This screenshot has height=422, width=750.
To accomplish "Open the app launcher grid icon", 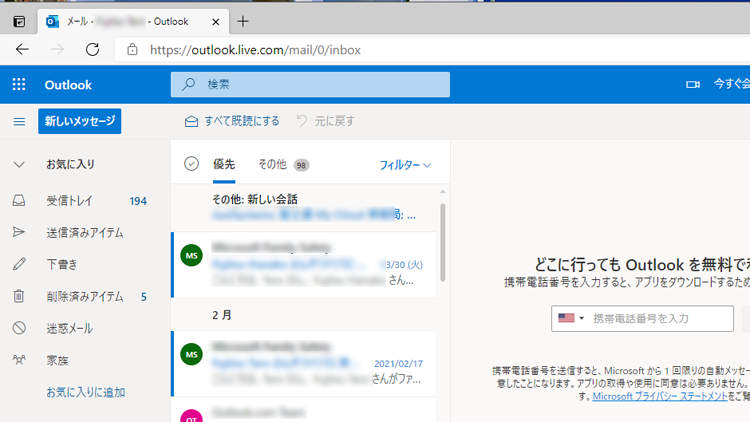I will [x=19, y=85].
